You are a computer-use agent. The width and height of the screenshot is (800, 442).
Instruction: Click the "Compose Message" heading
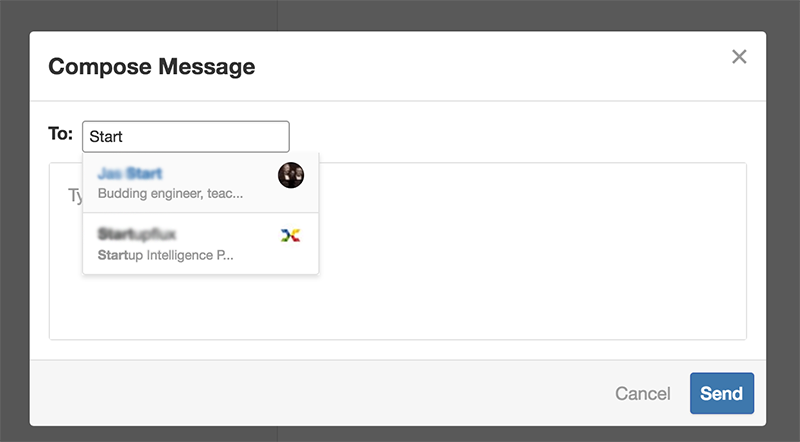tap(151, 67)
